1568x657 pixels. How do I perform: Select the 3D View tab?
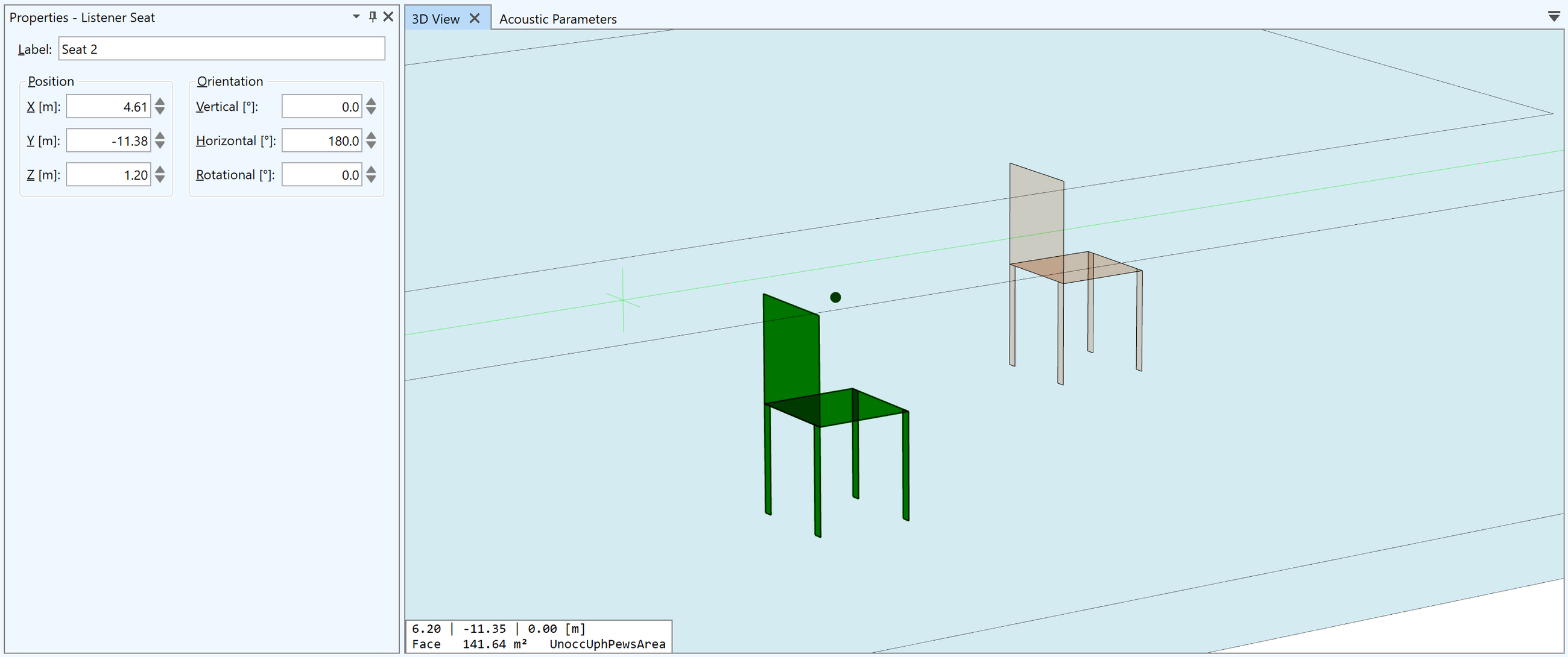point(435,19)
